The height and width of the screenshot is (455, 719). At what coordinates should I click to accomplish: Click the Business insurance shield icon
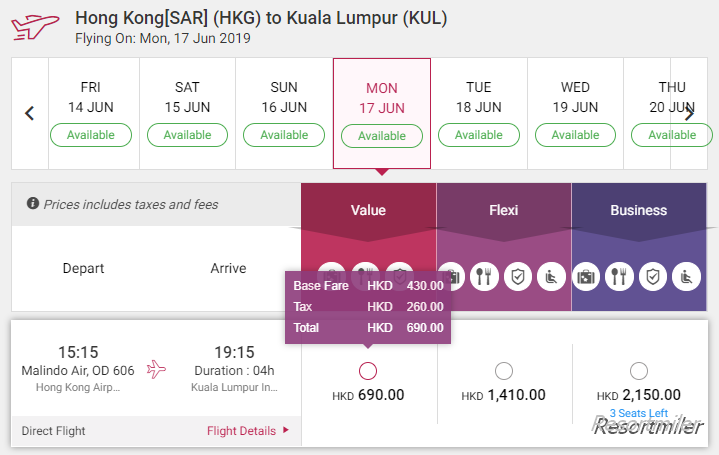(653, 277)
